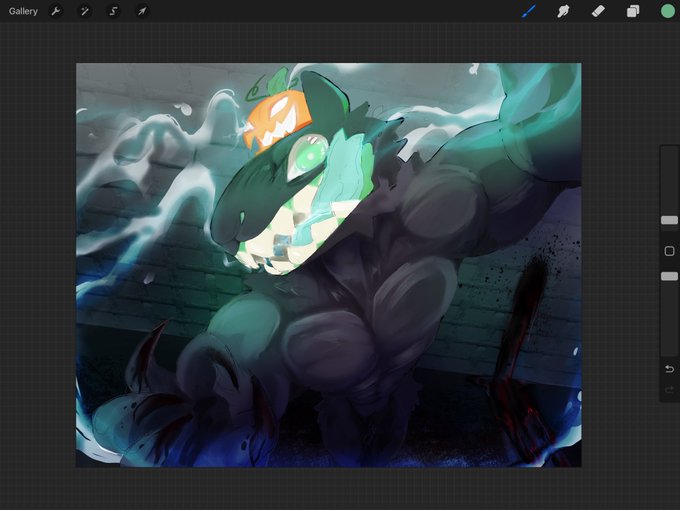Undo the last stroke
The width and height of the screenshot is (680, 510).
click(x=669, y=369)
